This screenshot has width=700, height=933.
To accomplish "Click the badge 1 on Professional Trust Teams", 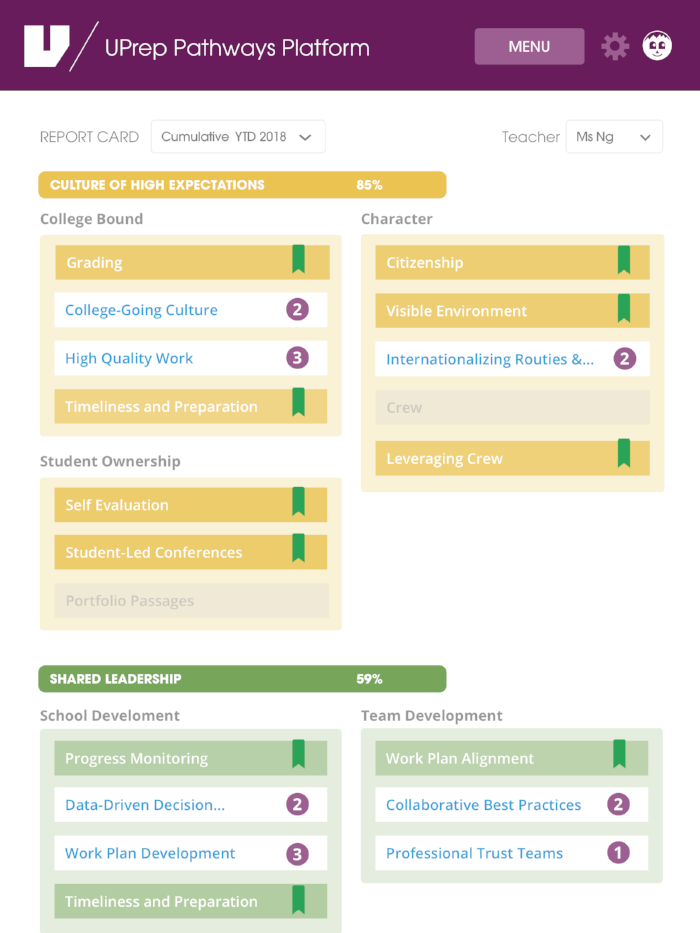I will pyautogui.click(x=618, y=853).
